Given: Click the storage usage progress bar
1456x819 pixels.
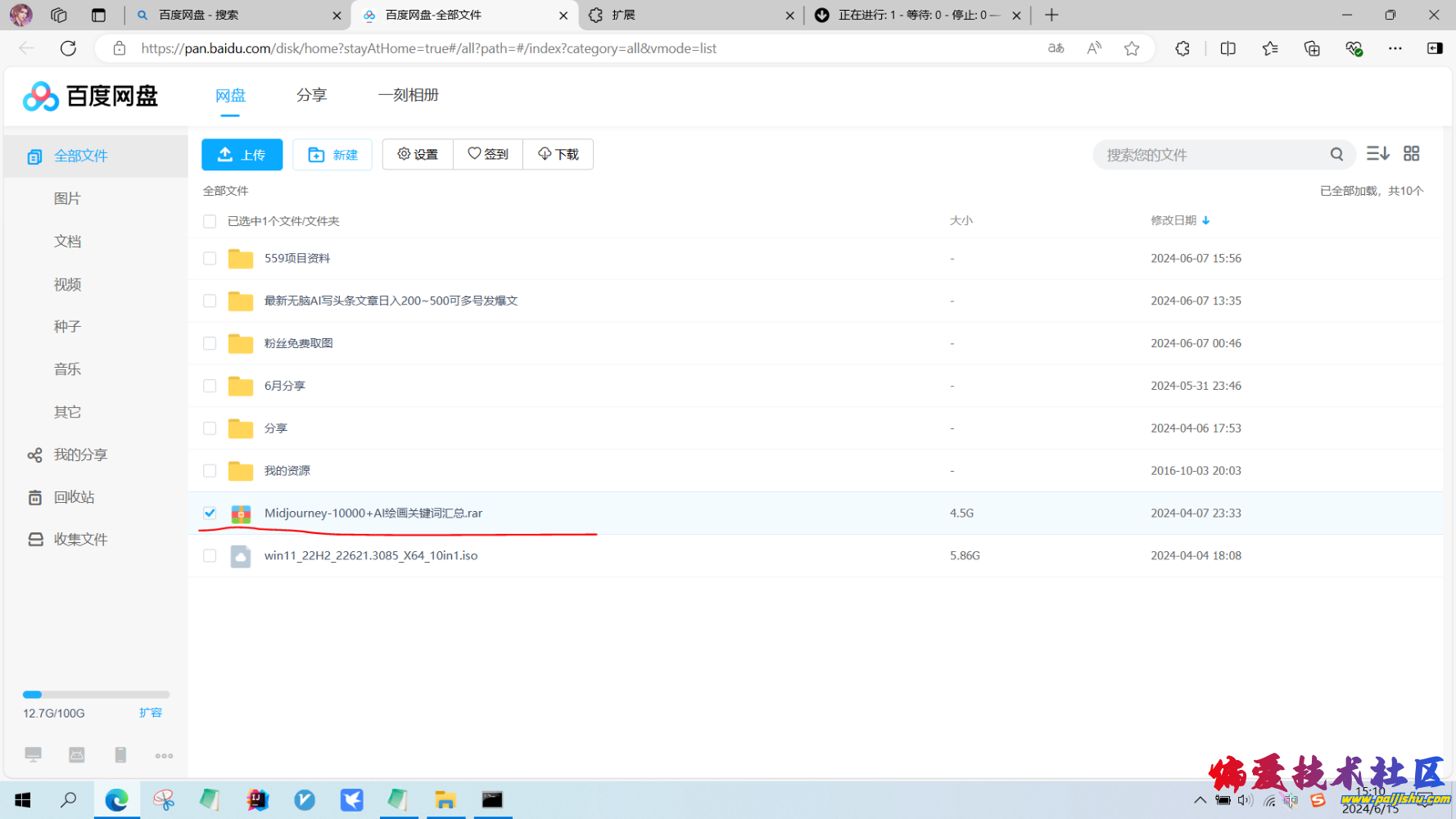Looking at the screenshot, I should [96, 695].
